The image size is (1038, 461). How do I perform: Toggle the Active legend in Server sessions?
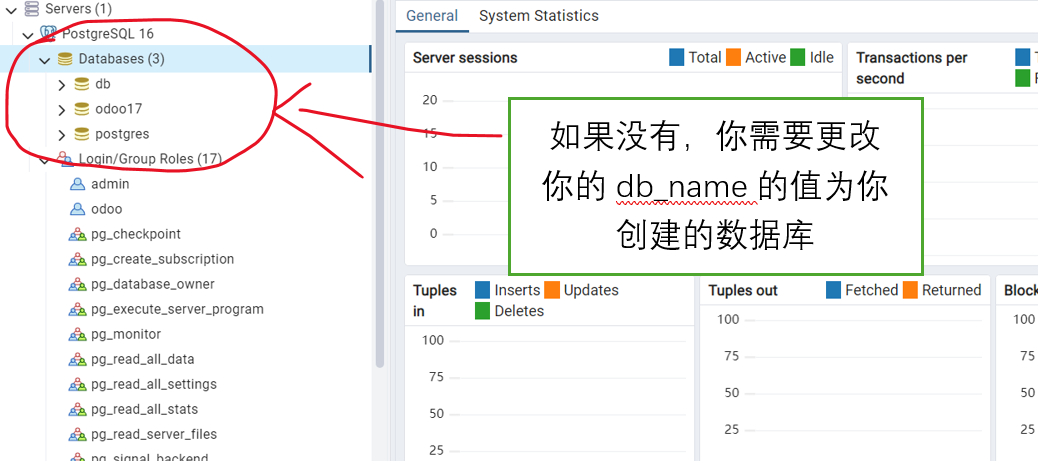pyautogui.click(x=756, y=58)
